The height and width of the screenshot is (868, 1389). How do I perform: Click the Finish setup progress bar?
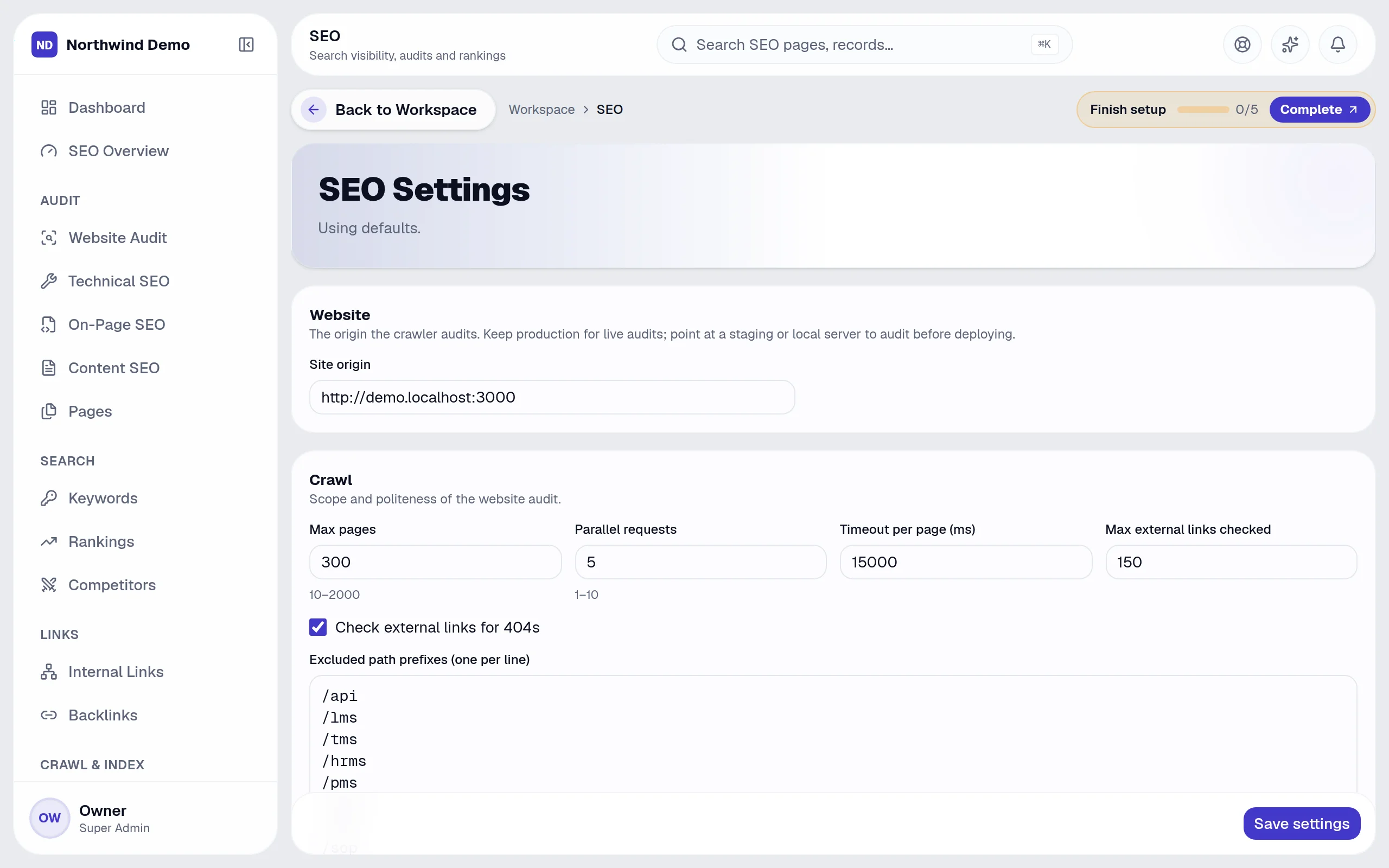pos(1203,109)
